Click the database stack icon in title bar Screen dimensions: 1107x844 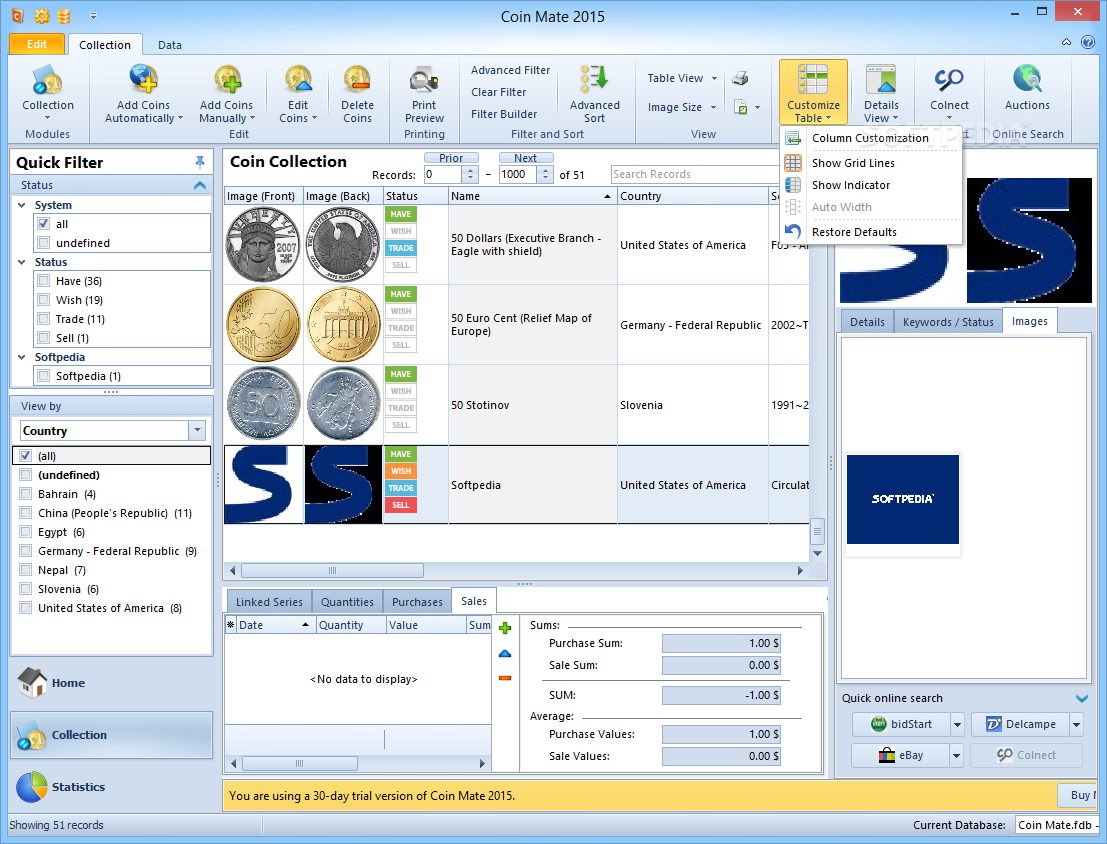[x=64, y=16]
